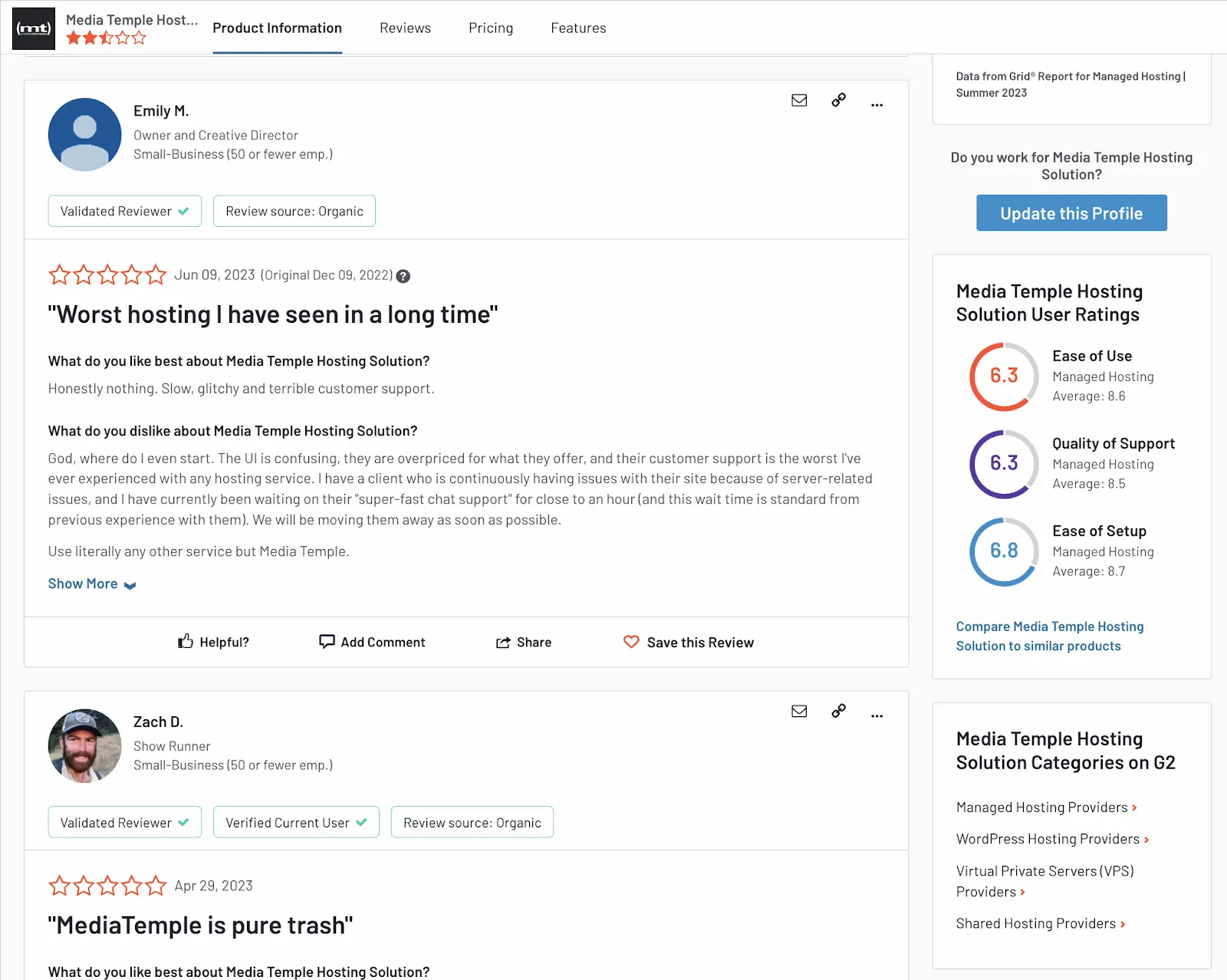Click the "Quality of Support" rating label
This screenshot has height=980, width=1227.
click(x=1114, y=443)
